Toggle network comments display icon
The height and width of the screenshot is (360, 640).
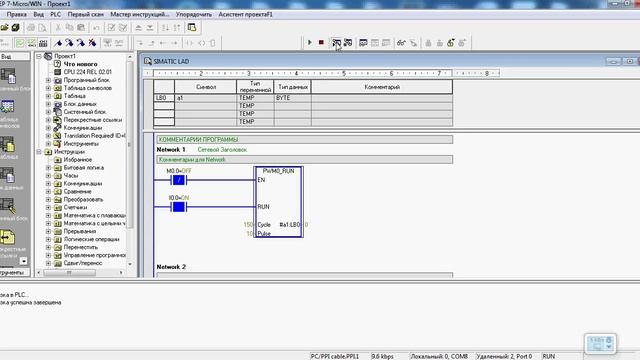pyautogui.click(x=31, y=43)
